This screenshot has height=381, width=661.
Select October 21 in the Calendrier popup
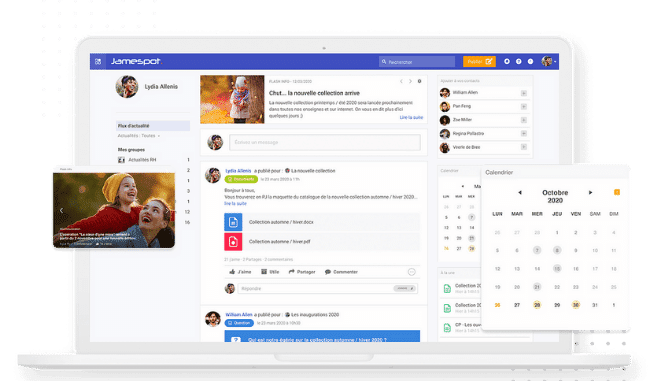click(537, 287)
